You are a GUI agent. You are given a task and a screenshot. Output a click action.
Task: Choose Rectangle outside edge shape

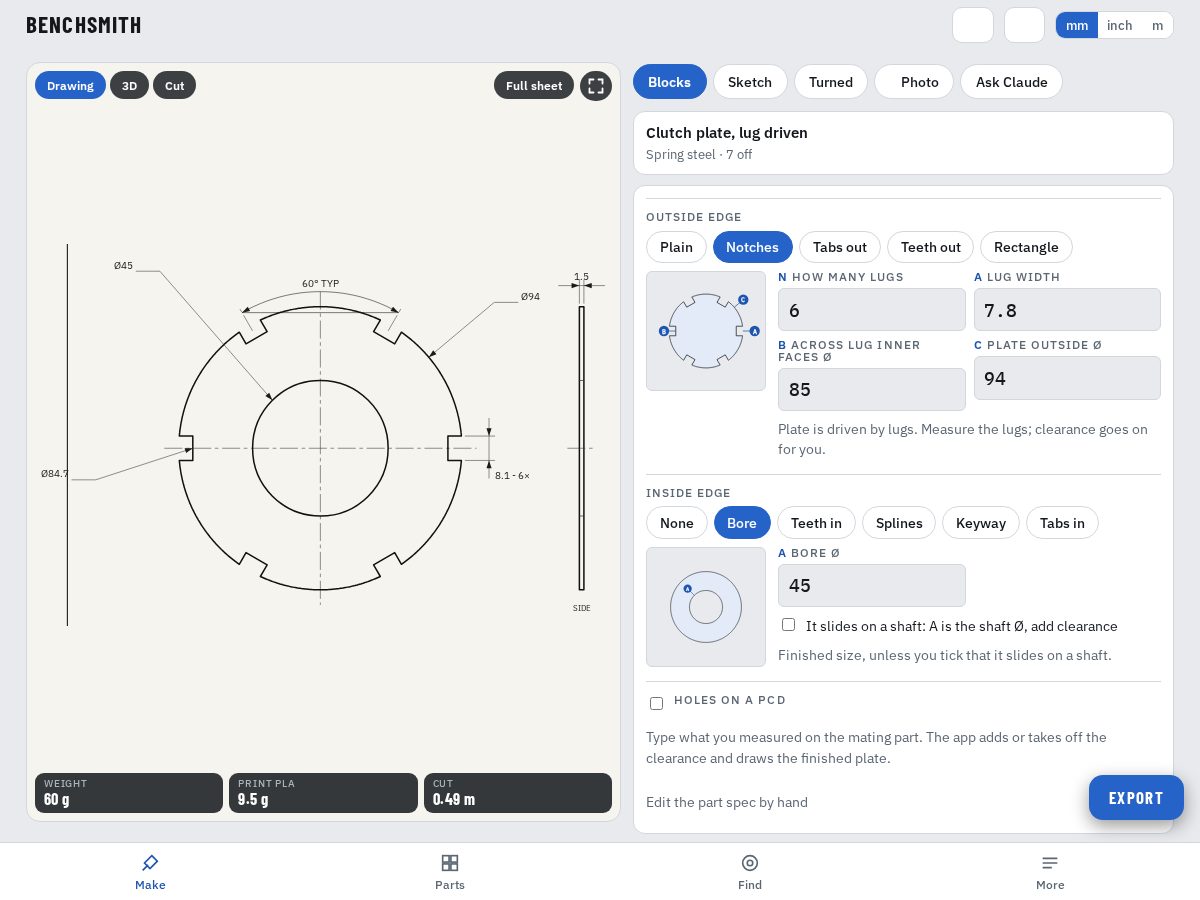[x=1026, y=247]
